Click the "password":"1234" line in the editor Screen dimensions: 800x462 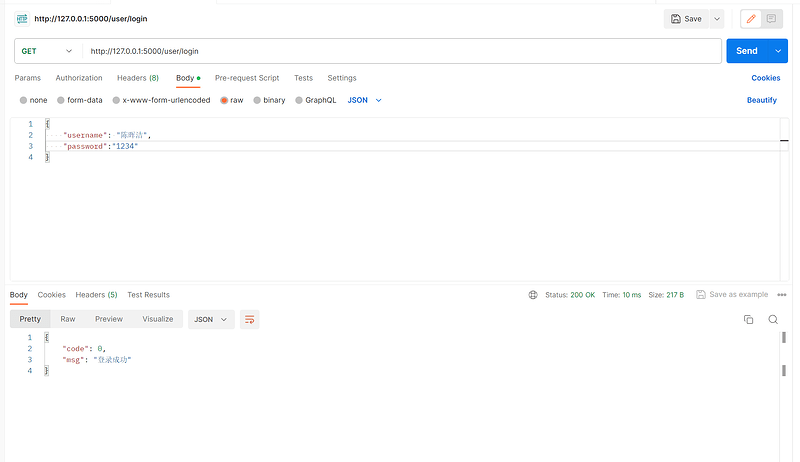(101, 146)
